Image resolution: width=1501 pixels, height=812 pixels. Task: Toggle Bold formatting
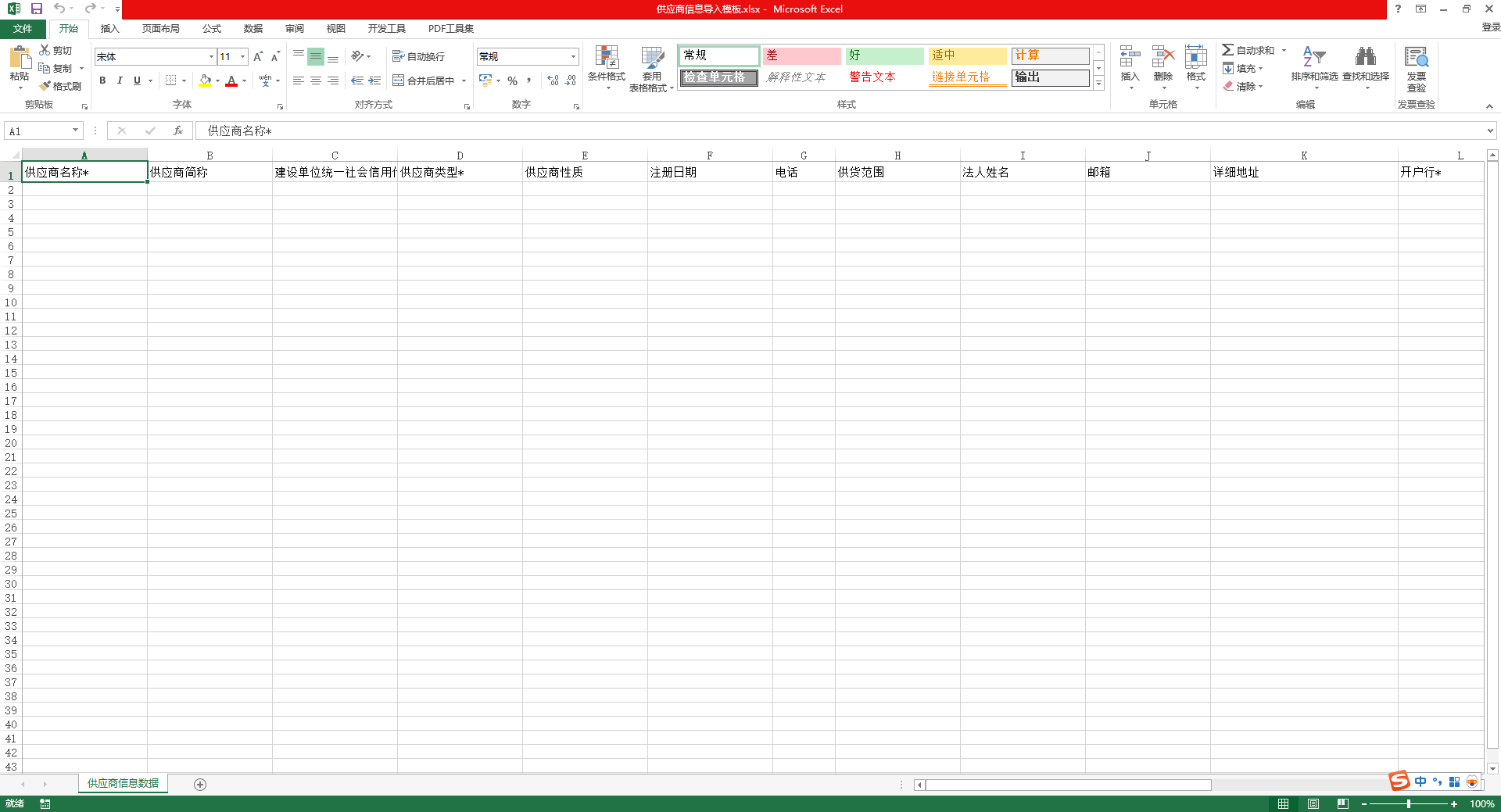pos(102,80)
